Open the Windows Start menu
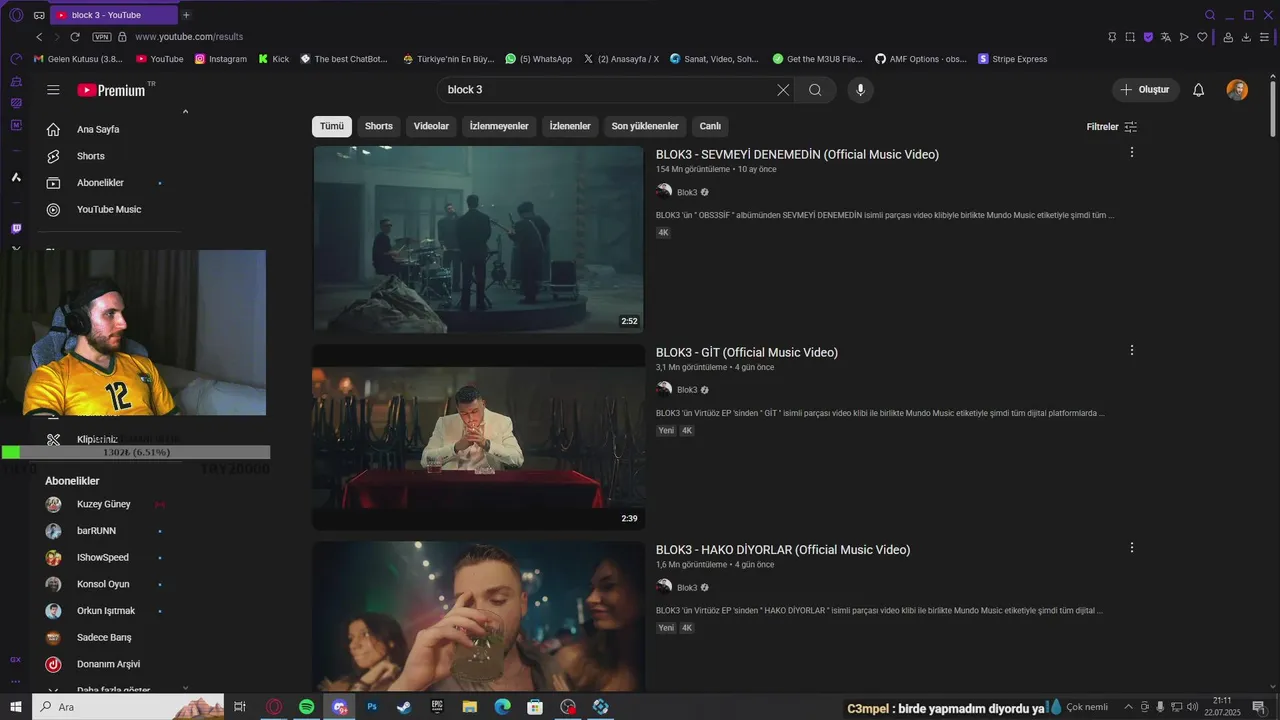This screenshot has height=720, width=1280. pyautogui.click(x=16, y=707)
